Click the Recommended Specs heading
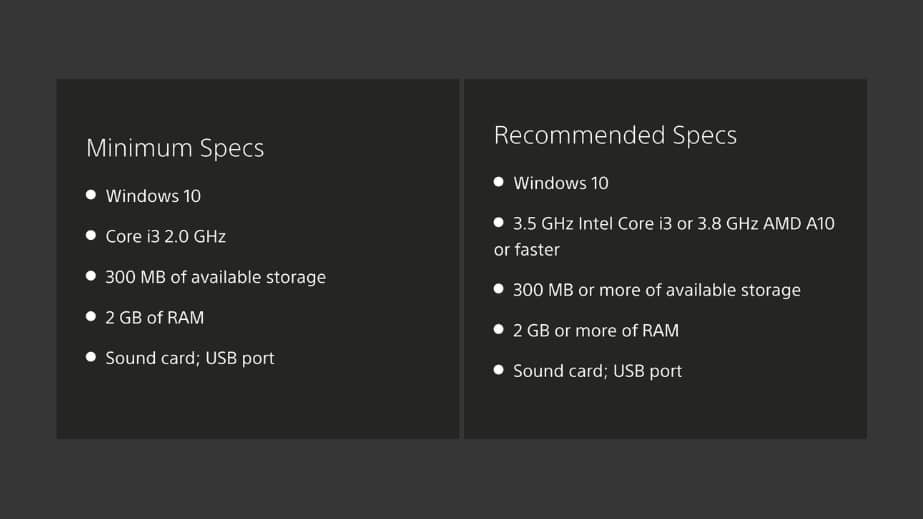 615,135
